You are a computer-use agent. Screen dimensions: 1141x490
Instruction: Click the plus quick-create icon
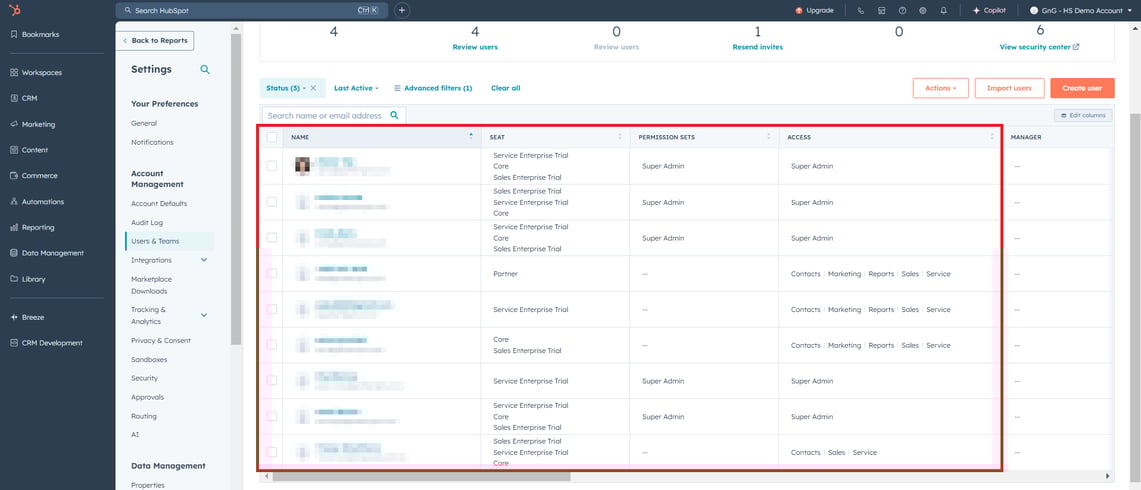402,11
